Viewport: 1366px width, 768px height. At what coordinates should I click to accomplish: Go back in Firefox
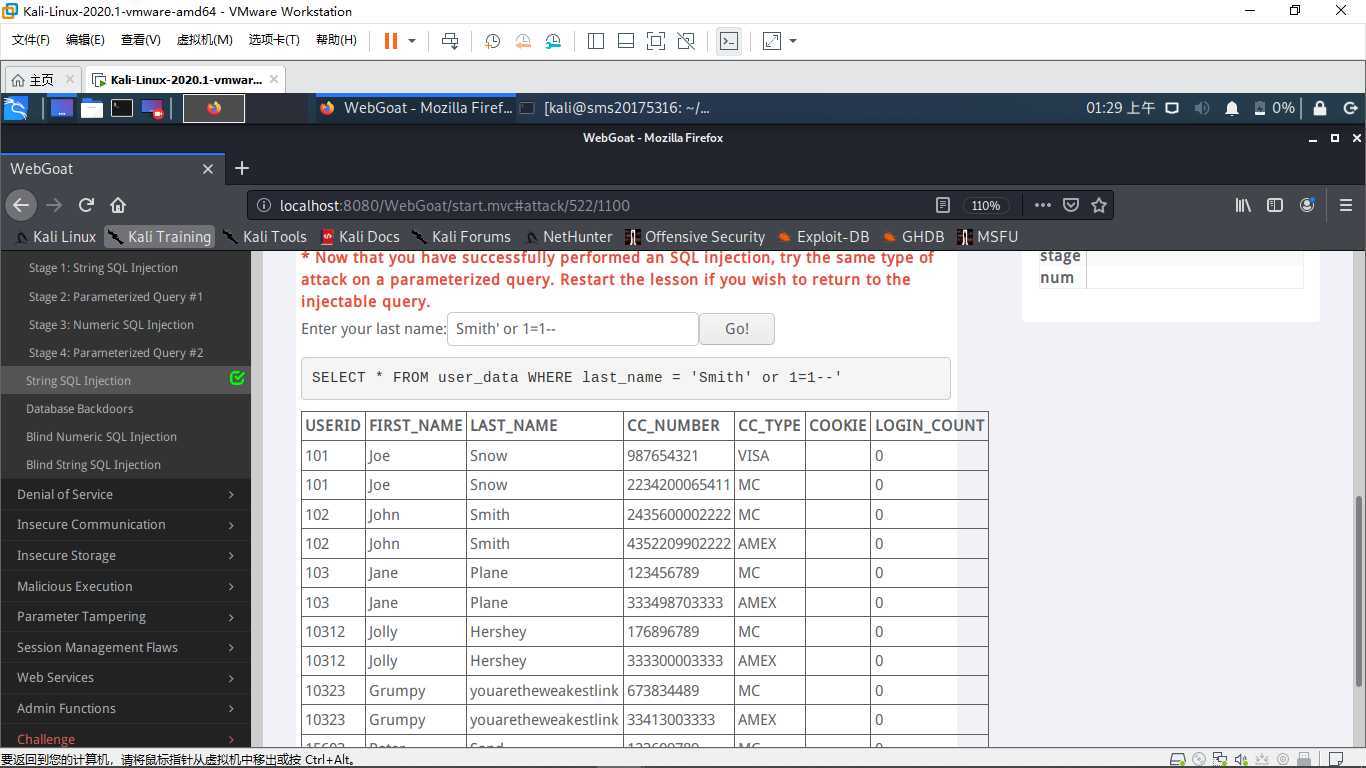click(21, 205)
